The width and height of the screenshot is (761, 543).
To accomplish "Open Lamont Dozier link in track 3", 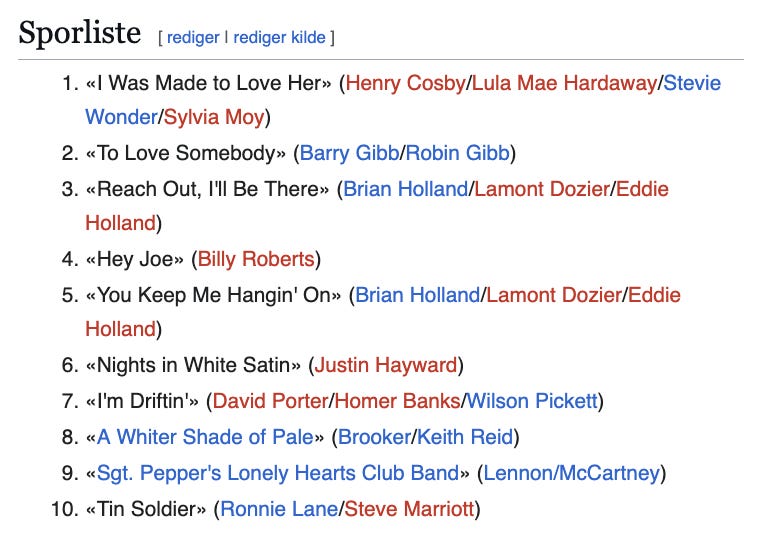I will [x=542, y=189].
